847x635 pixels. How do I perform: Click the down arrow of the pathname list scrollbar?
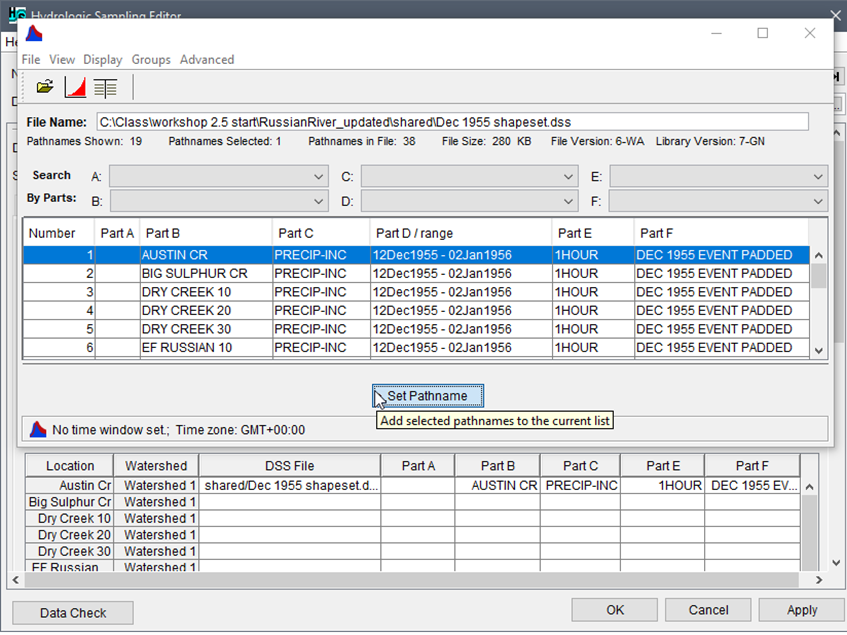818,351
